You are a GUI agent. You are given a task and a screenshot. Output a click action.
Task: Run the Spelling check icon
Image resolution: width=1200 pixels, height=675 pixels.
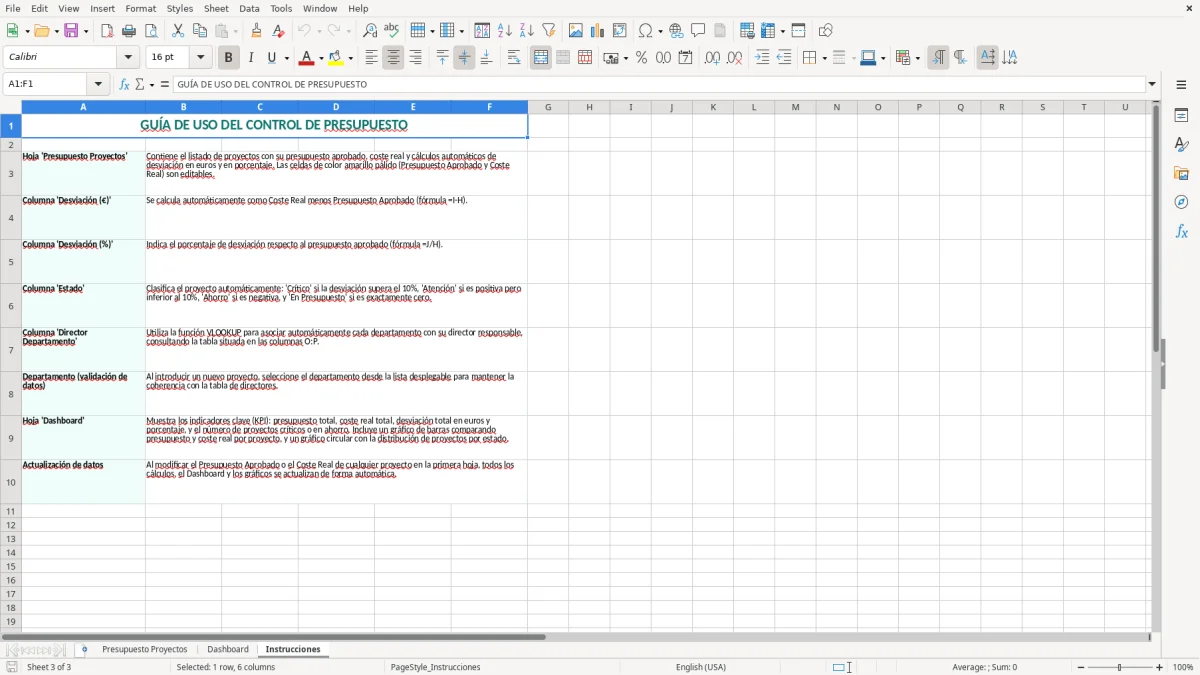click(391, 31)
